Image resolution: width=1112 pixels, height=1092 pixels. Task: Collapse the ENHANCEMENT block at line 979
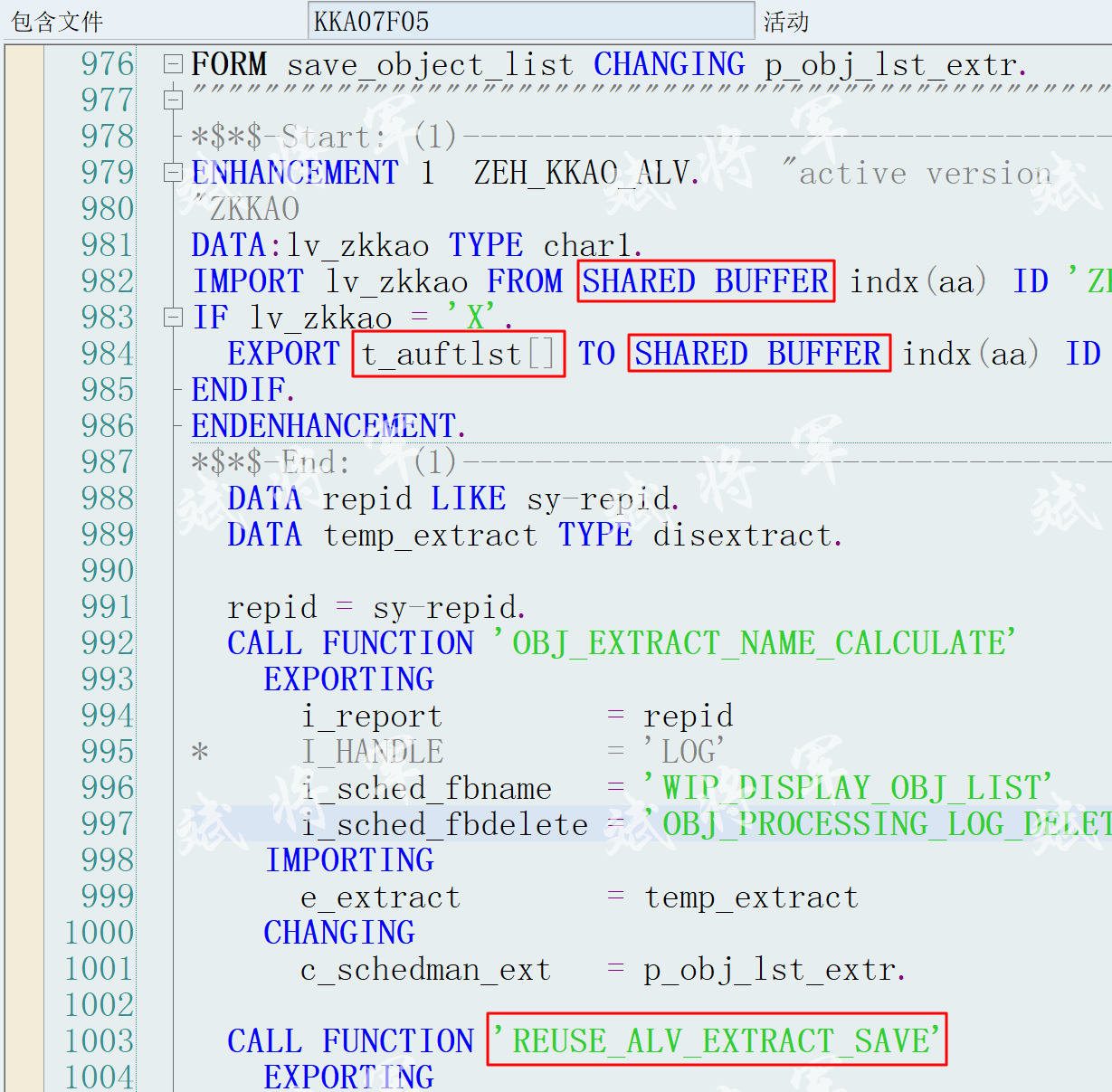coord(173,173)
